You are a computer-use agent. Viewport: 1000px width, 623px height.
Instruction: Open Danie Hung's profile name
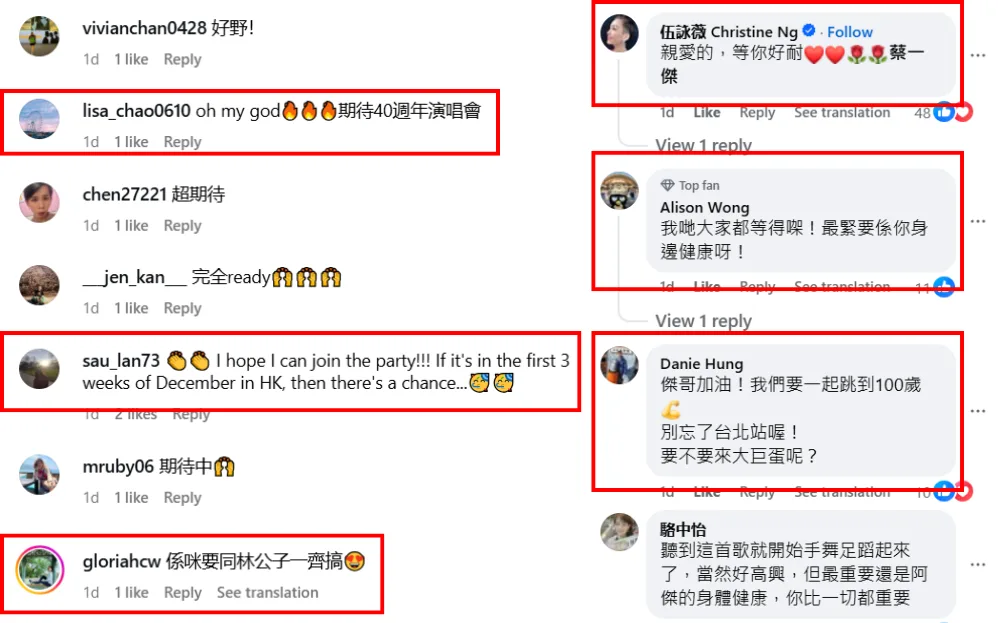(x=702, y=364)
